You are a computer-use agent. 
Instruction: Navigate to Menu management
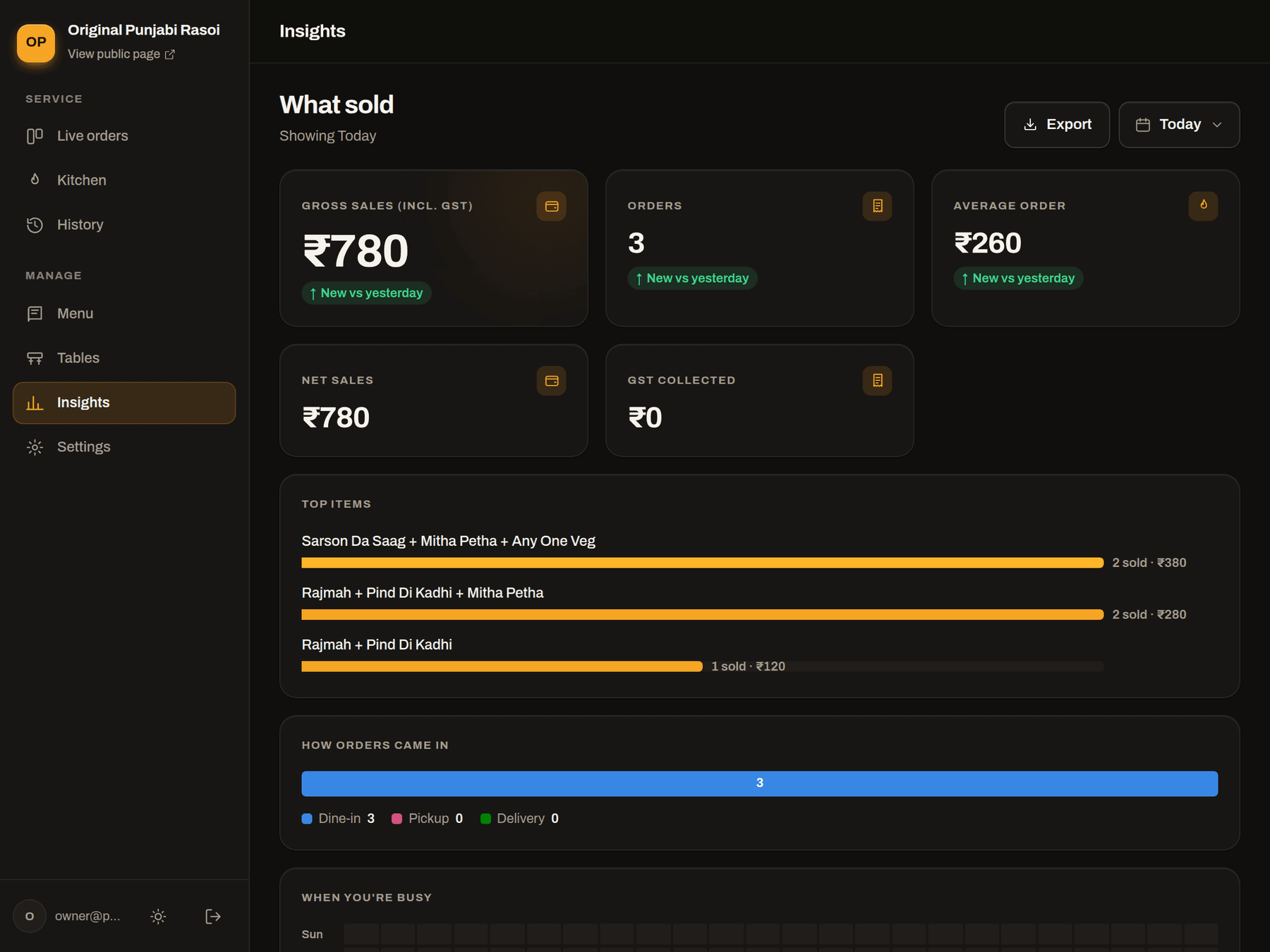click(x=124, y=314)
